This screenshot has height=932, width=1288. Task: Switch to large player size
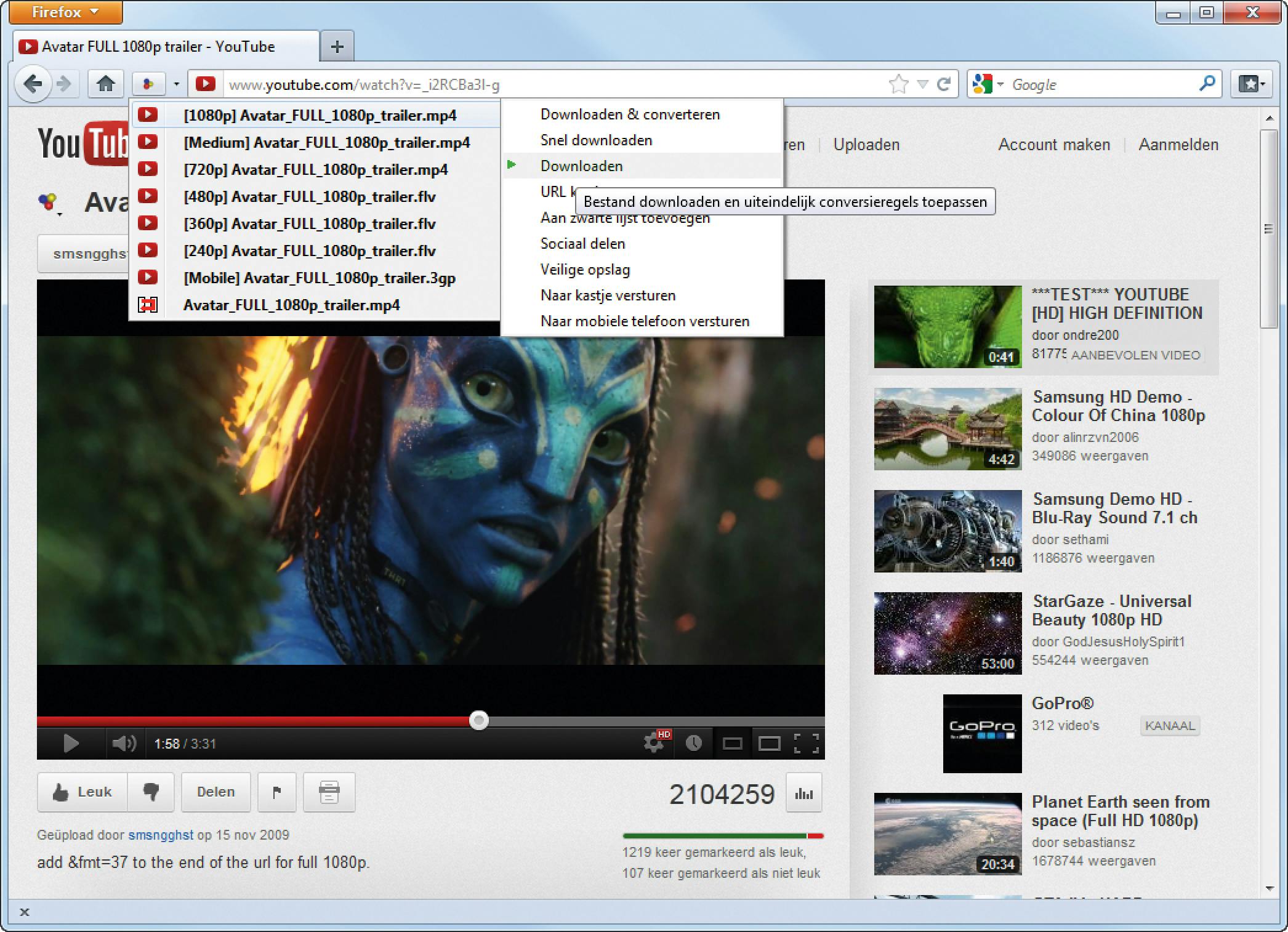(x=769, y=743)
